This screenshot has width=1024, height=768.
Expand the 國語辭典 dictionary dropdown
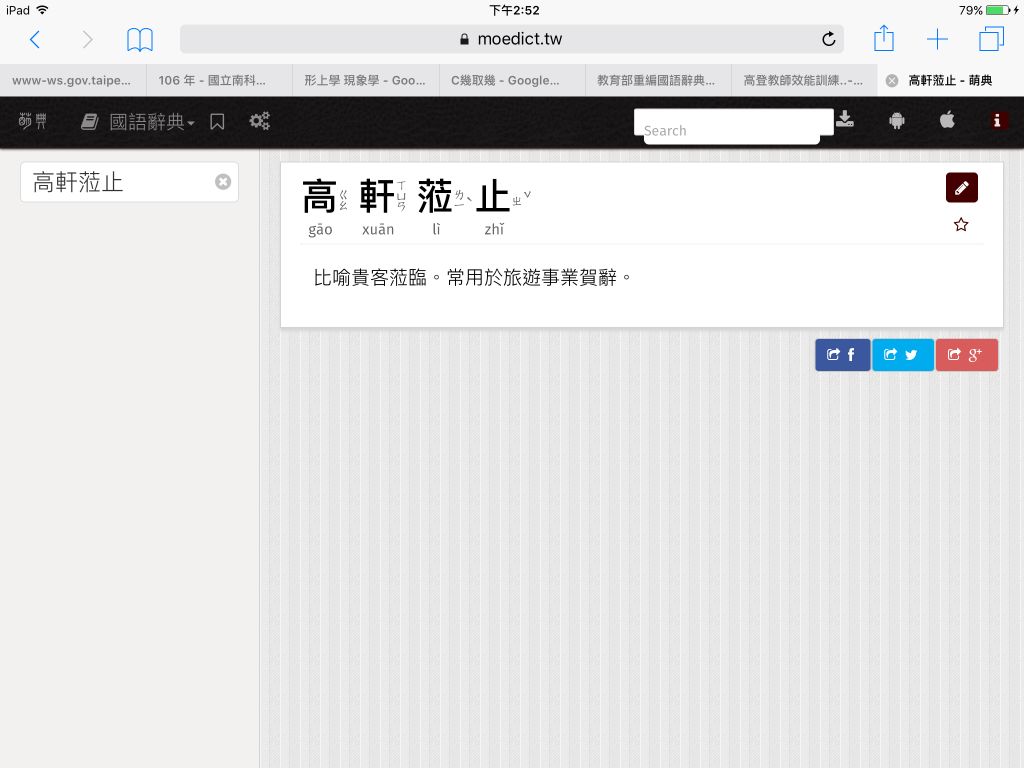point(138,122)
